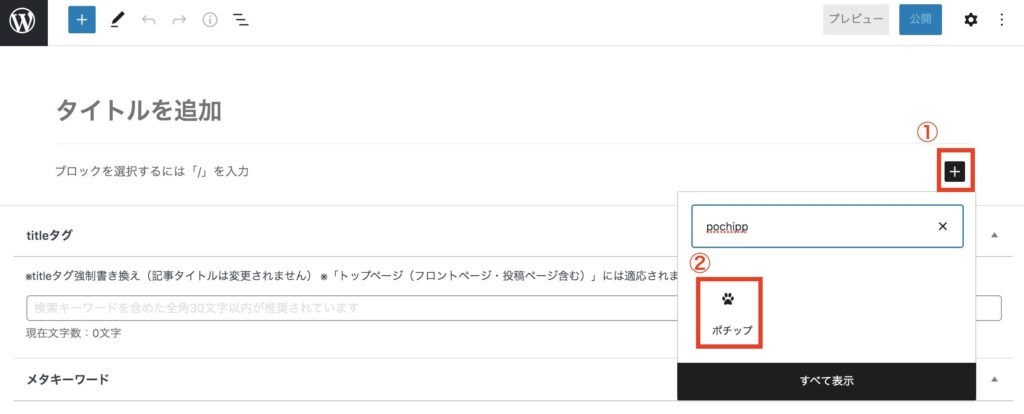
Task: Click the block search field with pochipp
Action: [x=827, y=226]
